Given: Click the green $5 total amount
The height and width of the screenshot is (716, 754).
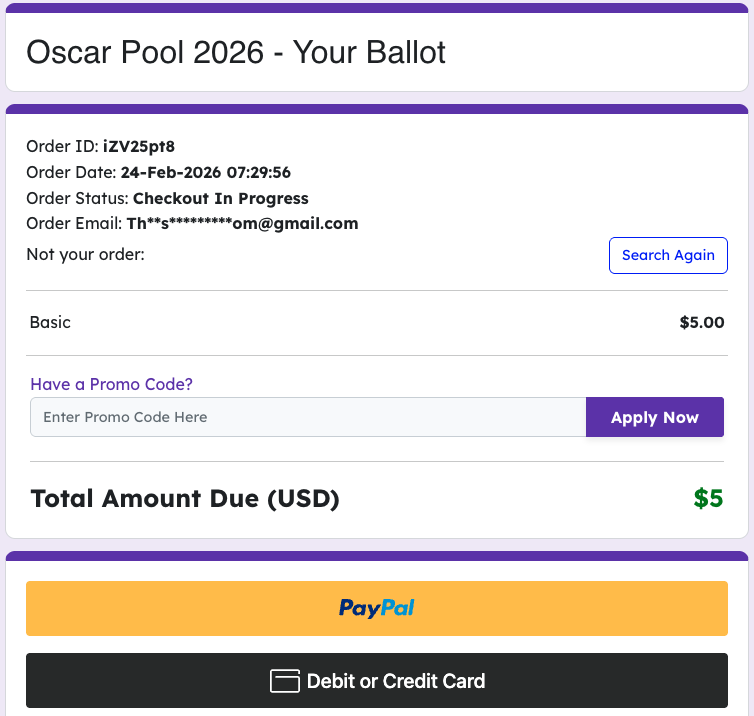Looking at the screenshot, I should tap(708, 498).
